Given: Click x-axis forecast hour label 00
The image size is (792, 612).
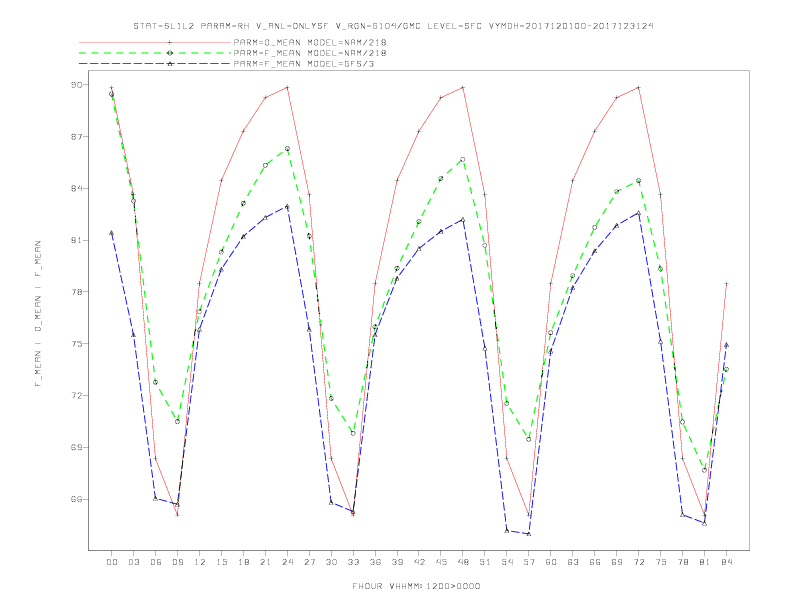Looking at the screenshot, I should click(x=112, y=562).
